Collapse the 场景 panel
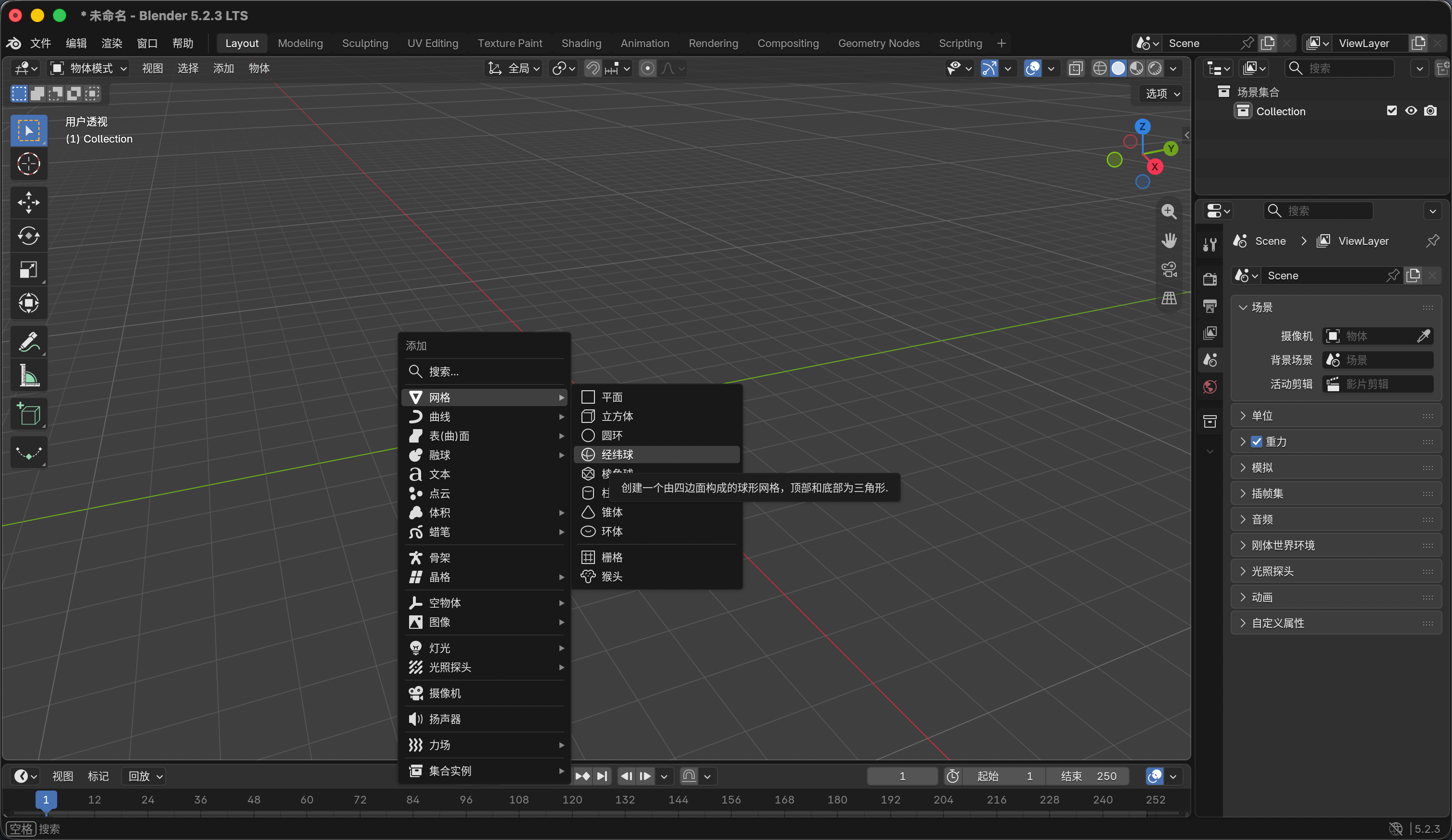The height and width of the screenshot is (840, 1452). click(x=1336, y=308)
